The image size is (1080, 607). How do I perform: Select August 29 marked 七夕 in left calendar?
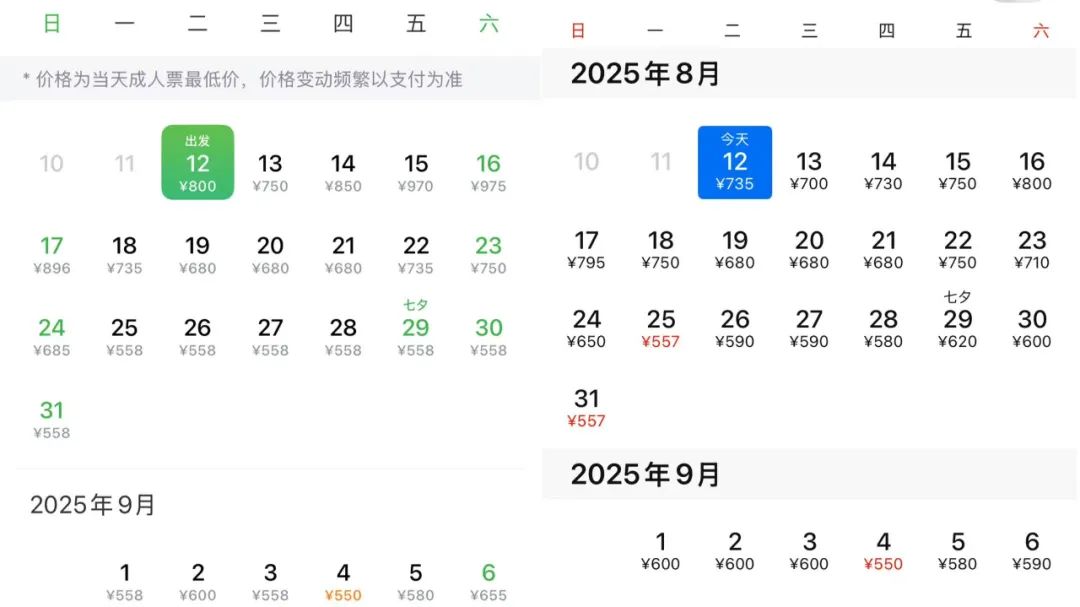click(416, 327)
